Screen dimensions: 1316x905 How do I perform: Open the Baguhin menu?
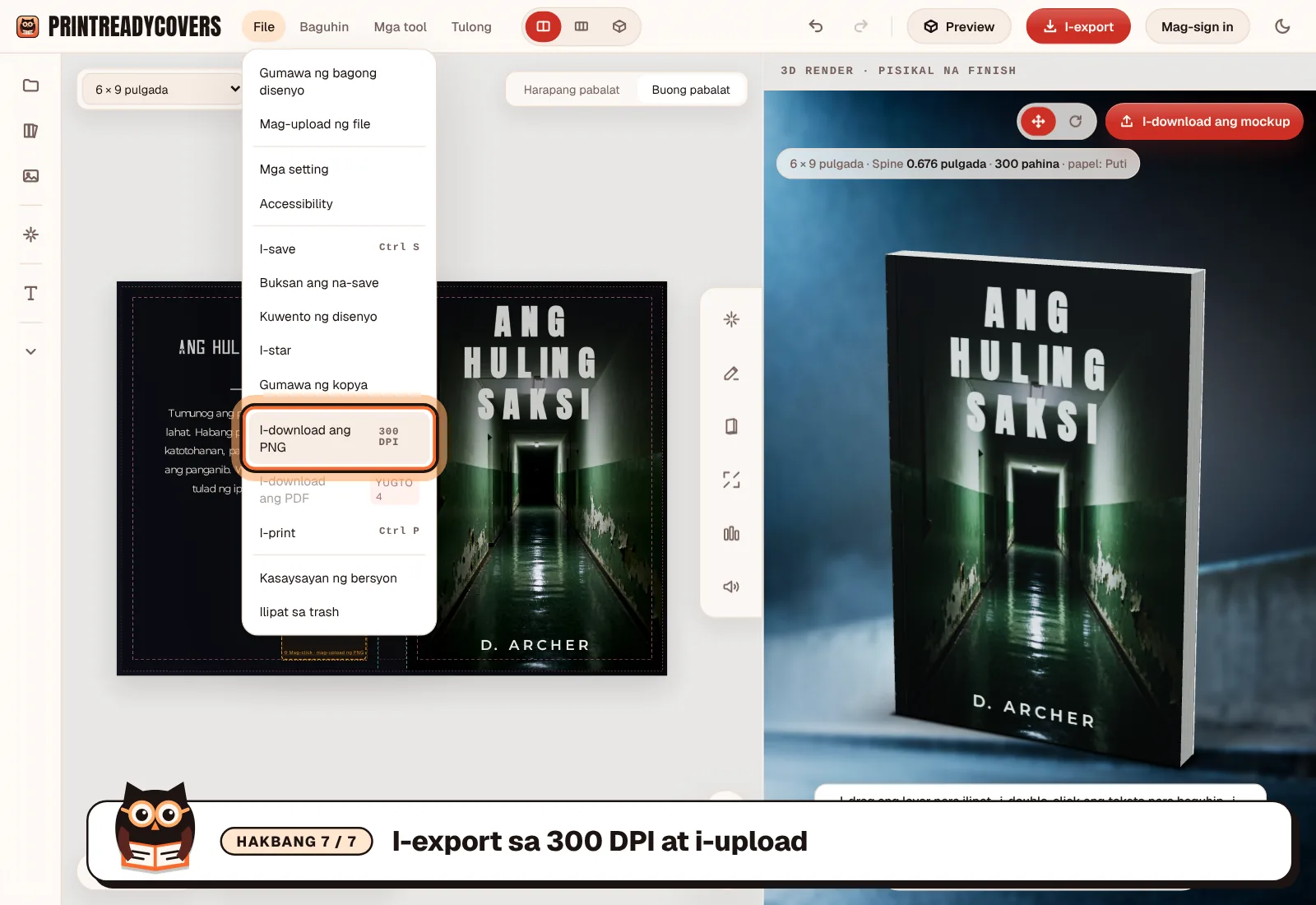[324, 26]
